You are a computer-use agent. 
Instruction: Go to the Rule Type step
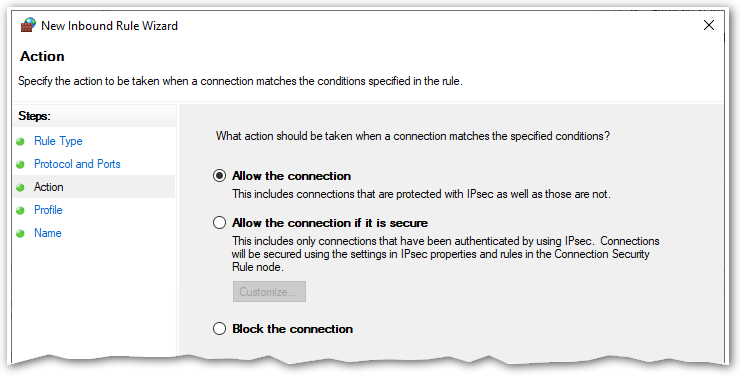tap(58, 141)
